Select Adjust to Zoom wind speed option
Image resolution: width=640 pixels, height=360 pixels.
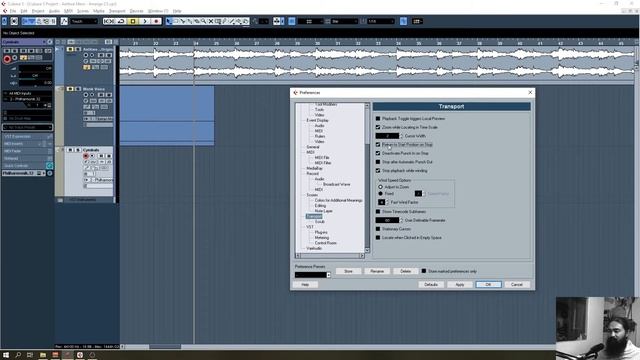tap(380, 187)
